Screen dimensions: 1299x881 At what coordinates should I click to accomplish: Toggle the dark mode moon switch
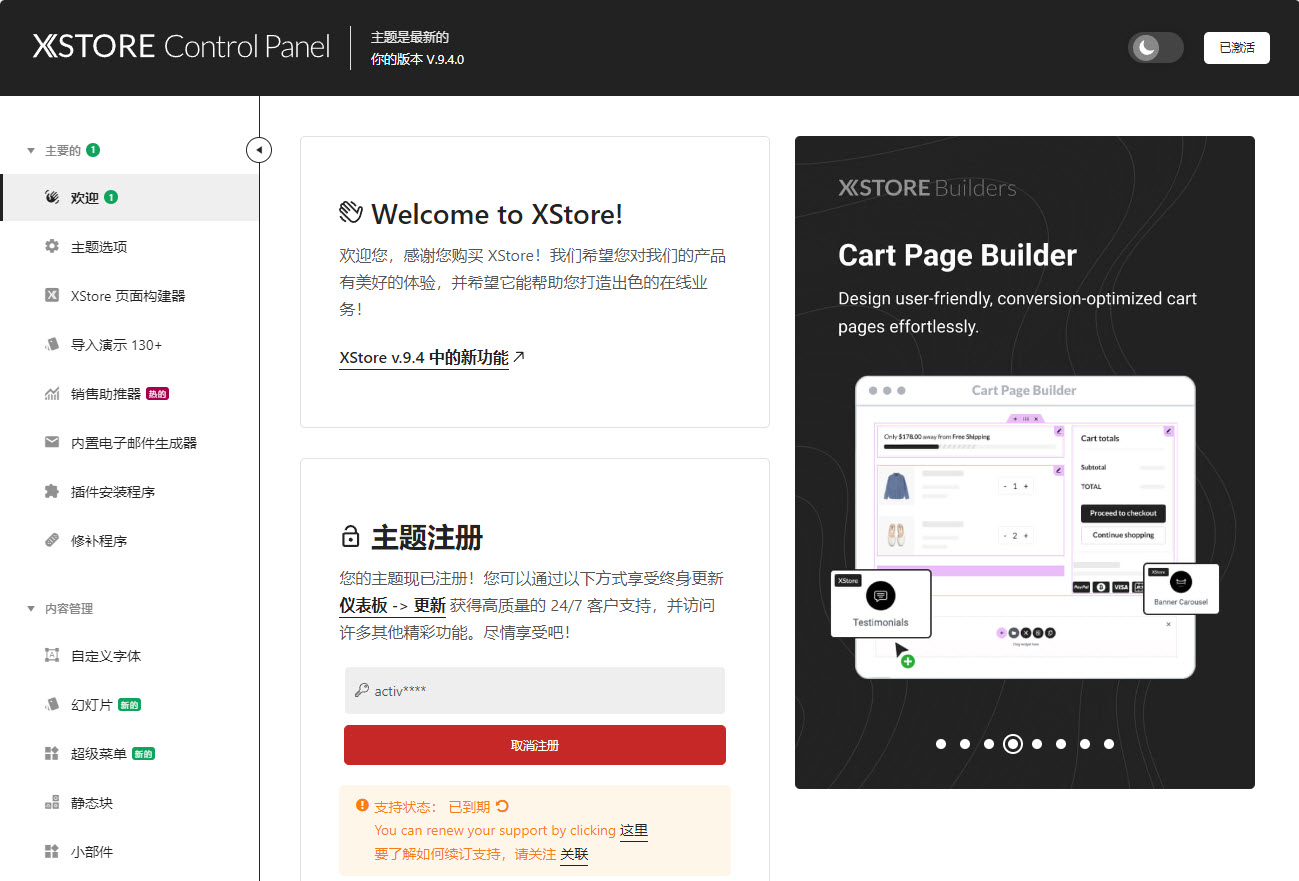[x=1155, y=47]
